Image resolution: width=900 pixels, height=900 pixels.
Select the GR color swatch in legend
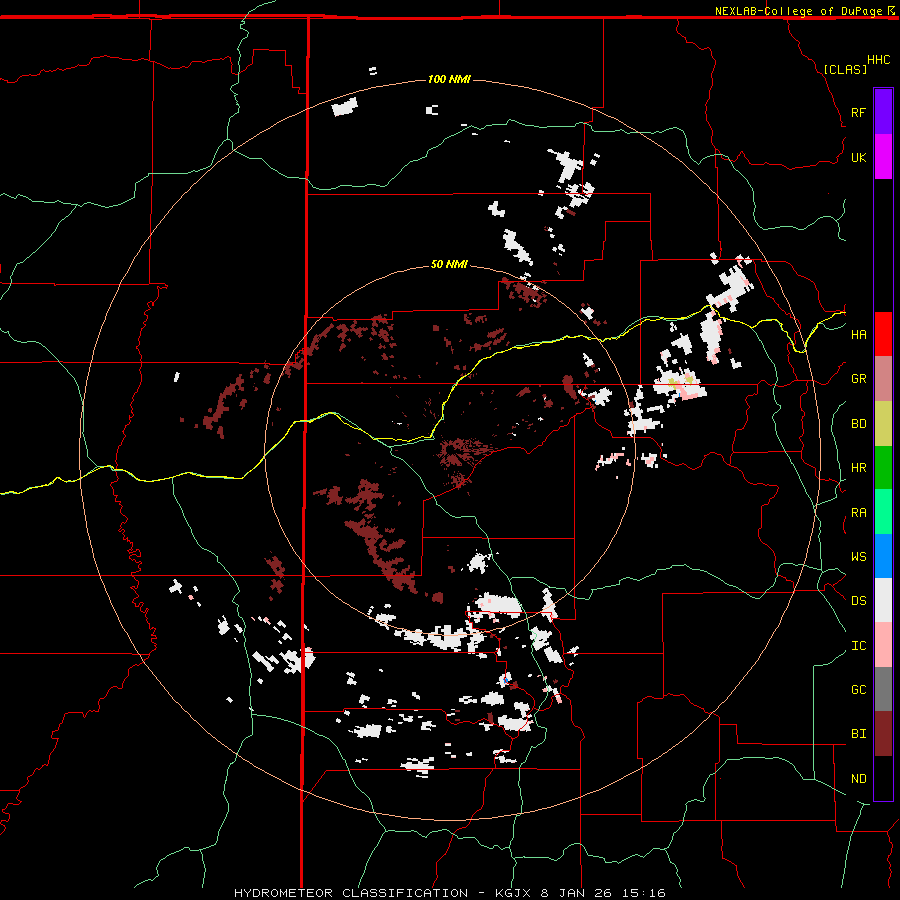coord(883,379)
